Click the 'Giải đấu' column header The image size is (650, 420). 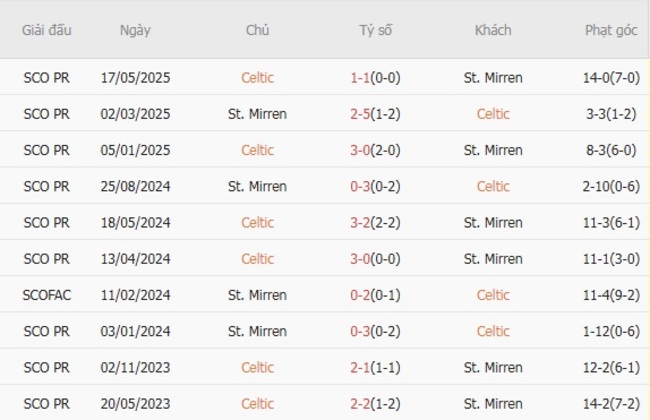click(x=47, y=30)
